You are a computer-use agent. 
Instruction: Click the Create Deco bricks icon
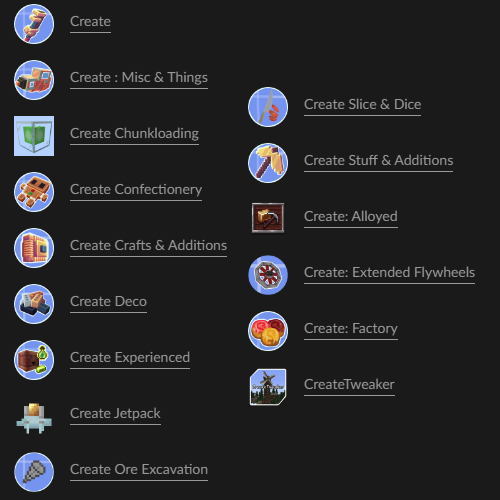point(34,304)
